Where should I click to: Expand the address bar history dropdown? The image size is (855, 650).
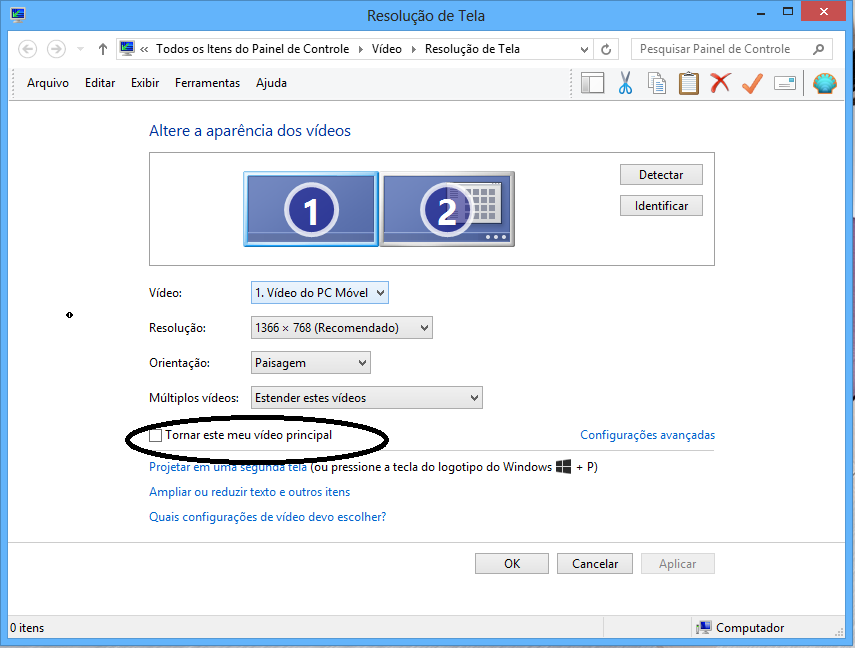click(x=584, y=50)
